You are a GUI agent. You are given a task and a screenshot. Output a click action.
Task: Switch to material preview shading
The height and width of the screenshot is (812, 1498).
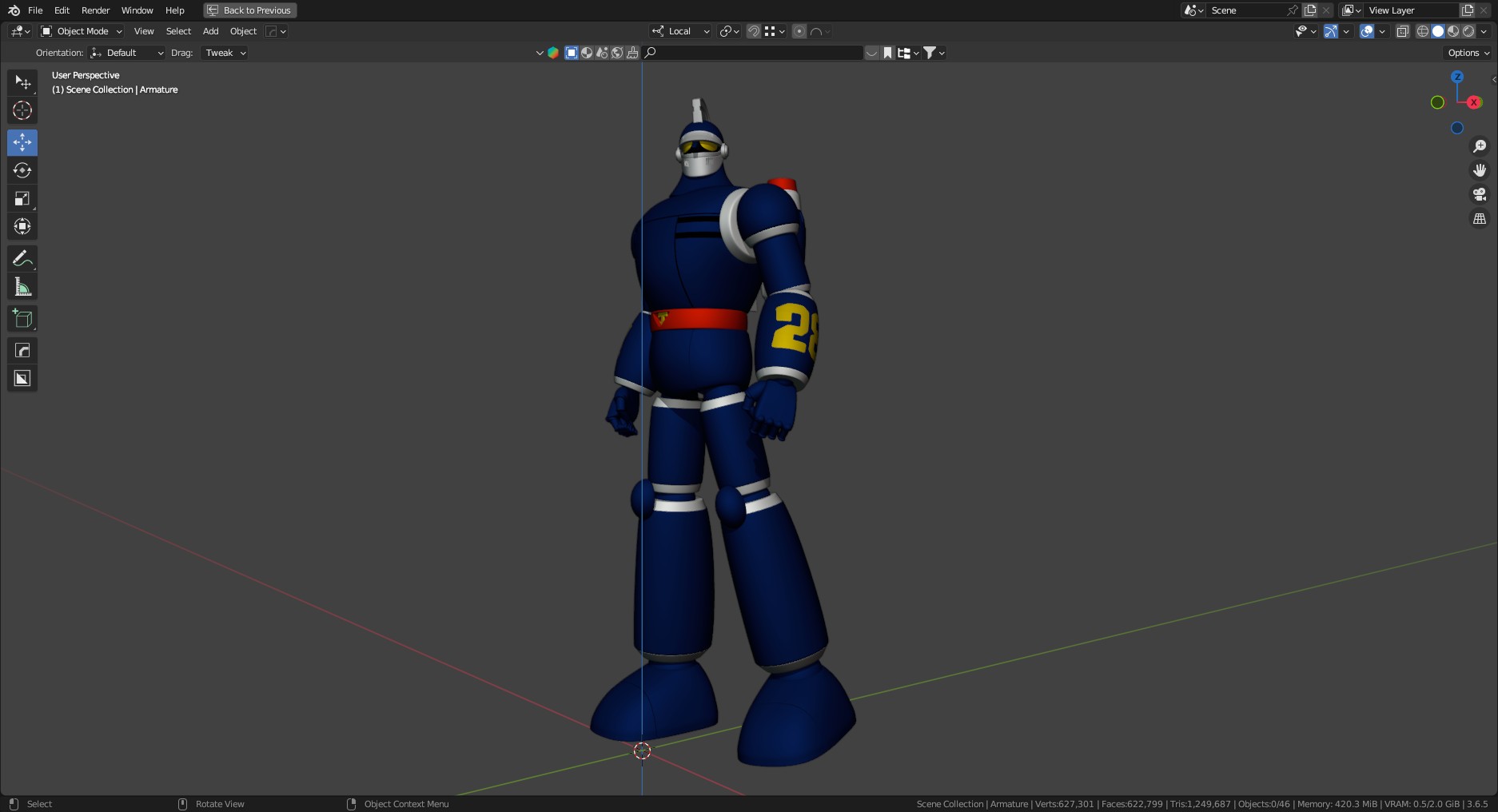(1453, 31)
